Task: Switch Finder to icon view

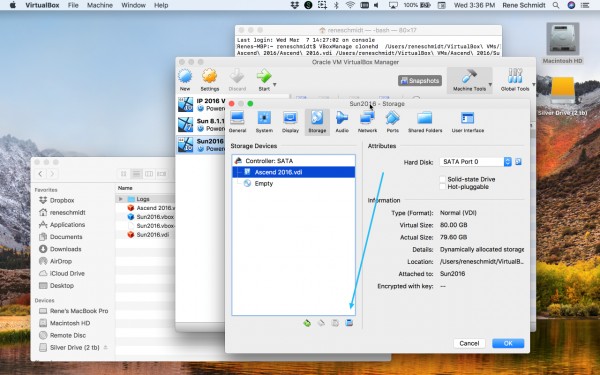Action: (x=124, y=174)
